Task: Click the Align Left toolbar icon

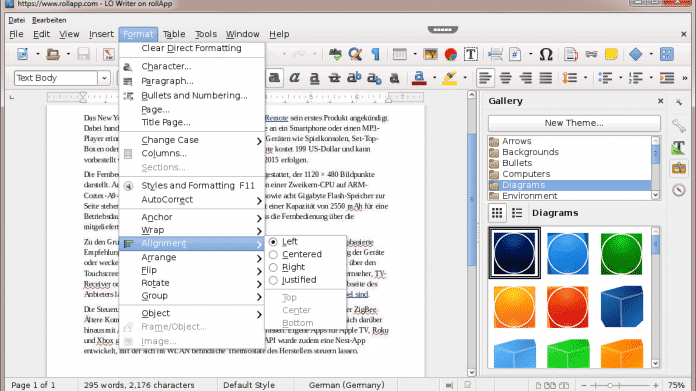Action: (x=485, y=78)
